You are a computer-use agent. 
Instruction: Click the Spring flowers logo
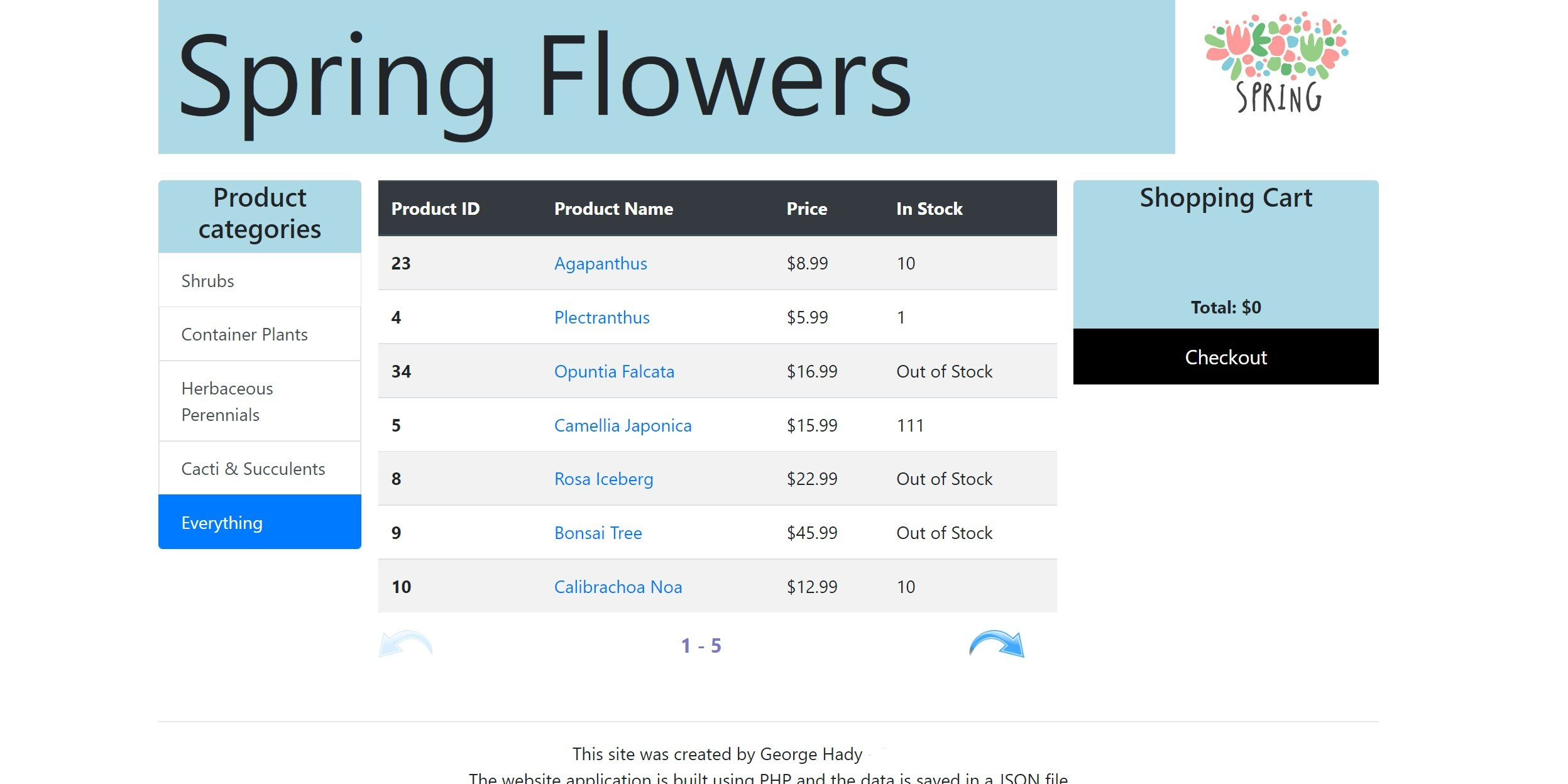(1276, 62)
